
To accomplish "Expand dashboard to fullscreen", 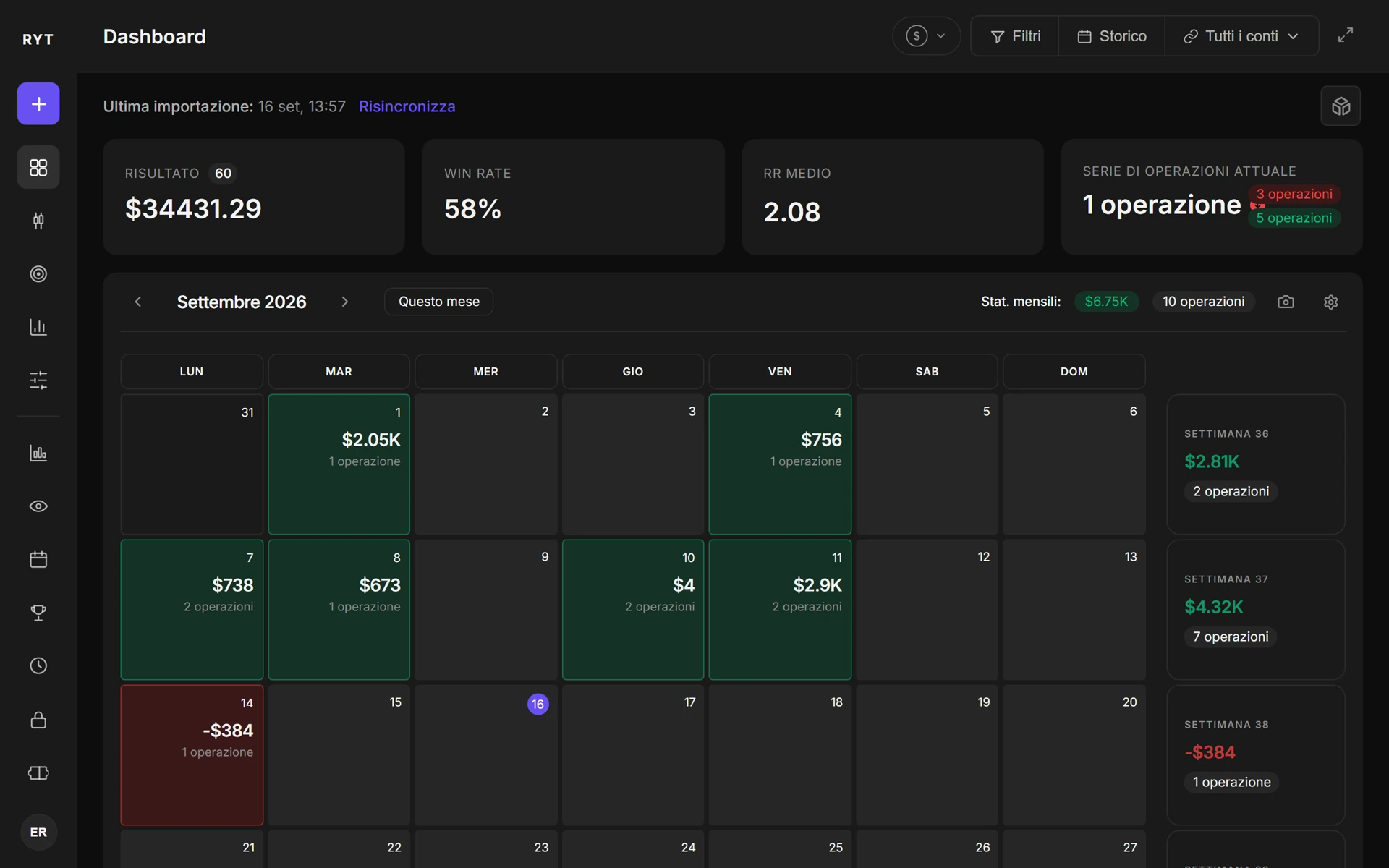I will pyautogui.click(x=1345, y=35).
